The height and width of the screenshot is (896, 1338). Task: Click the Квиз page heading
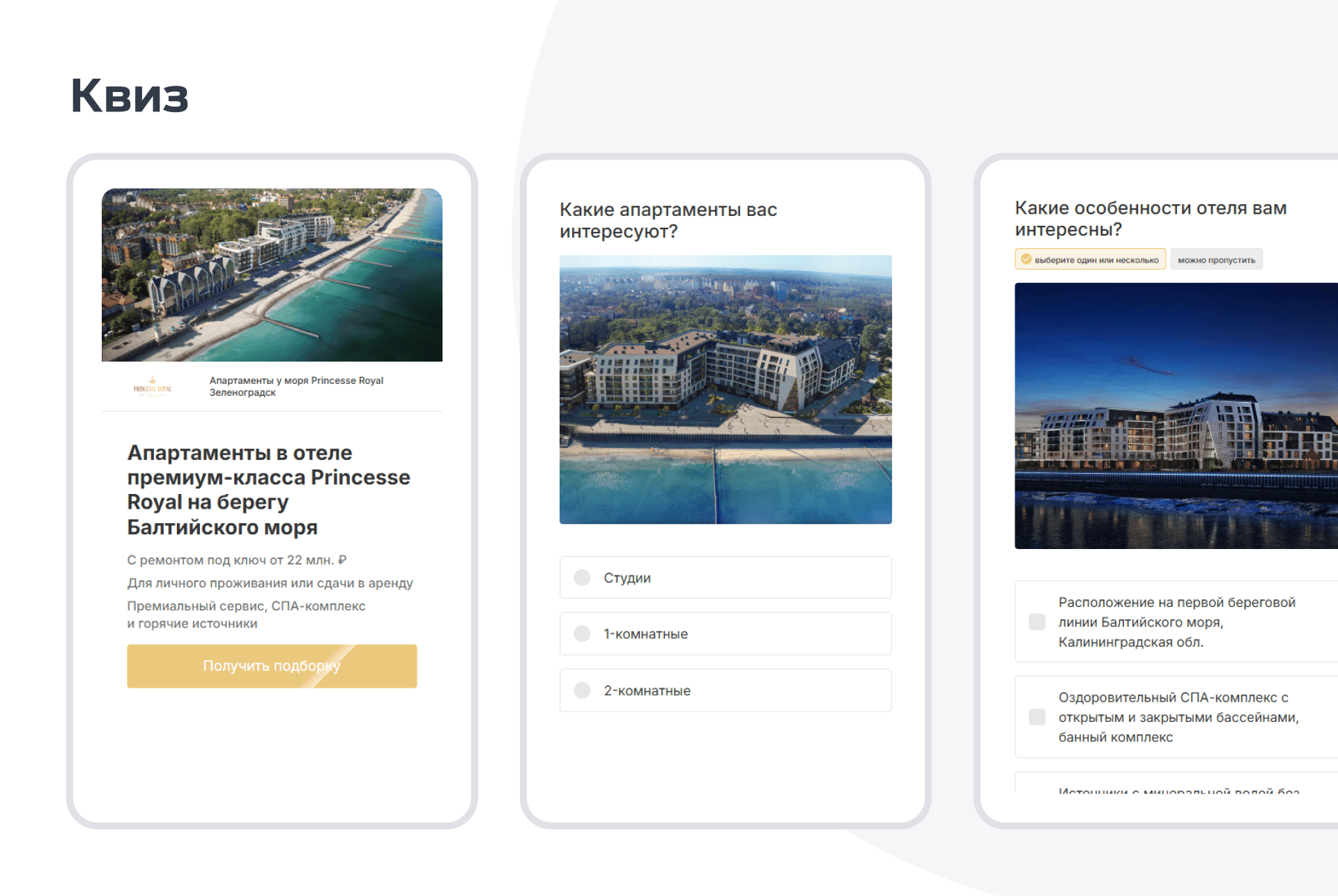(130, 95)
